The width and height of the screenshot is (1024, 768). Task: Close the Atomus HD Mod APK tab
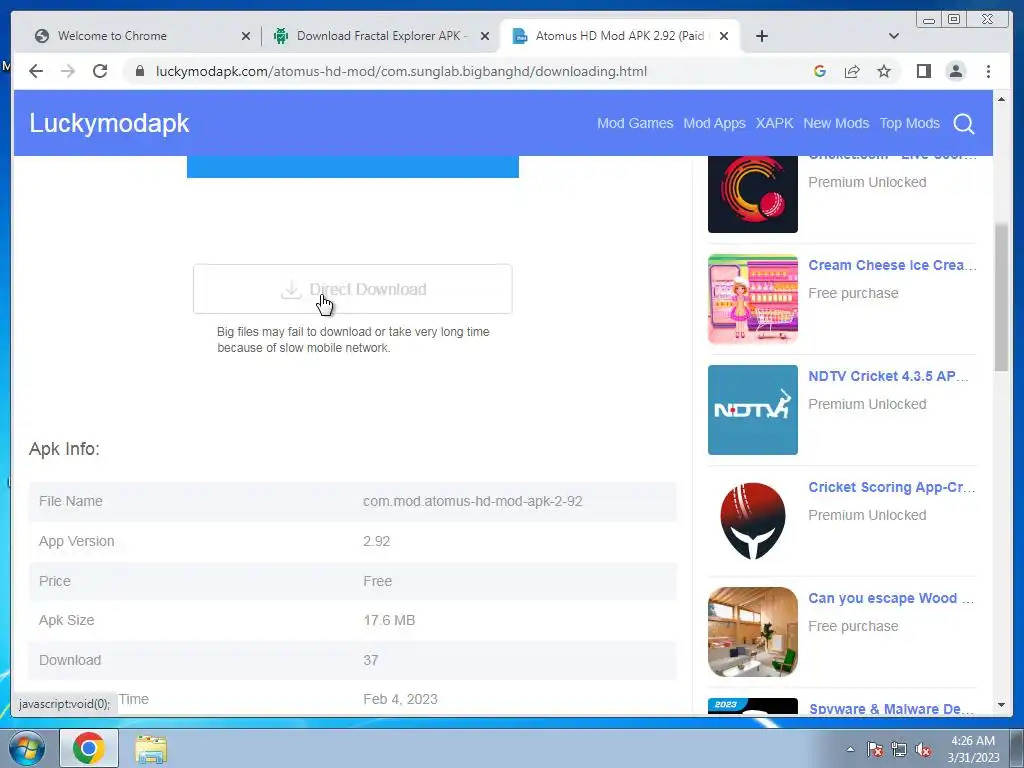coord(724,36)
